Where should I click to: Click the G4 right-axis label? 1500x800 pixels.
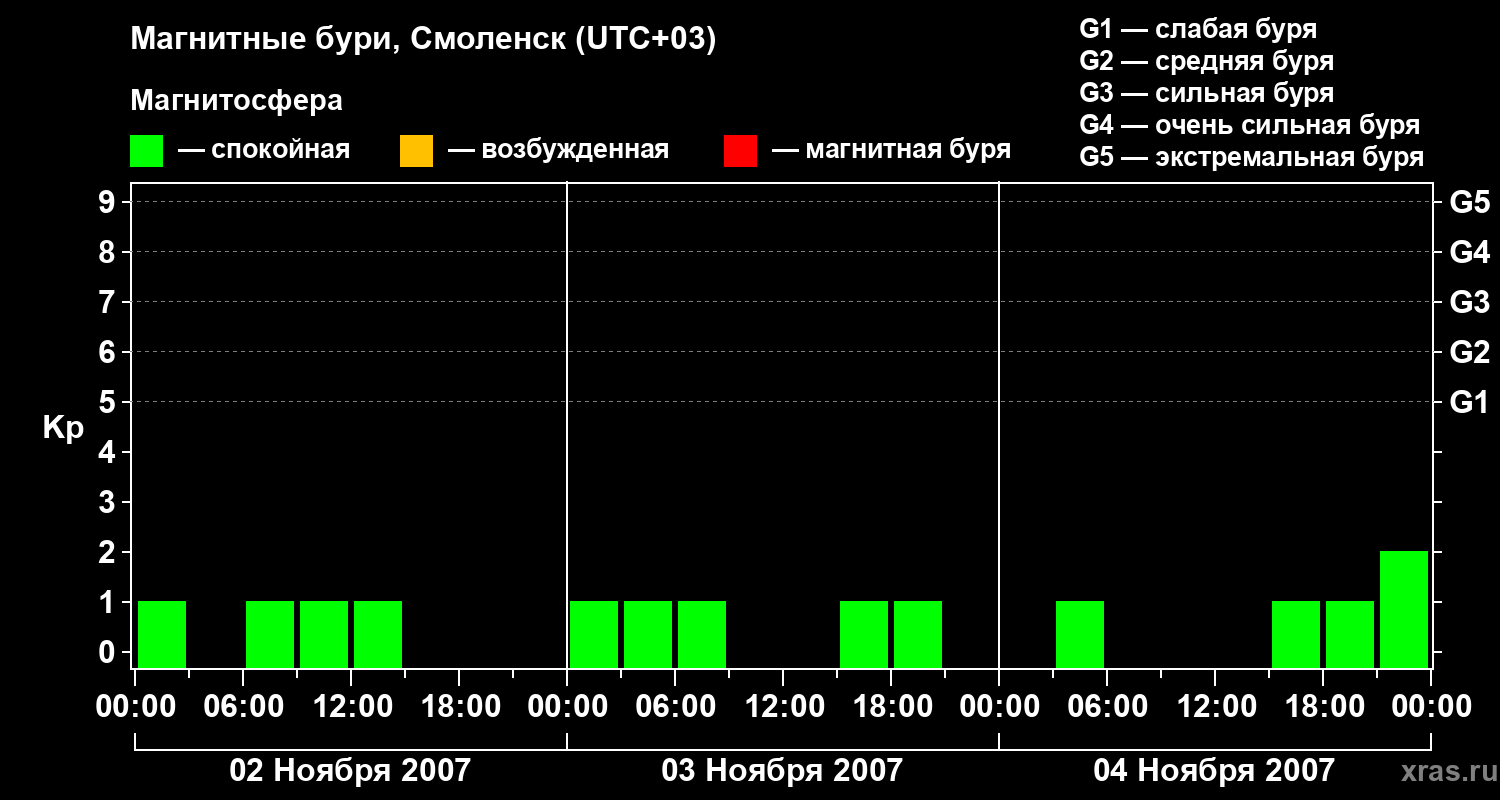[x=1469, y=252]
